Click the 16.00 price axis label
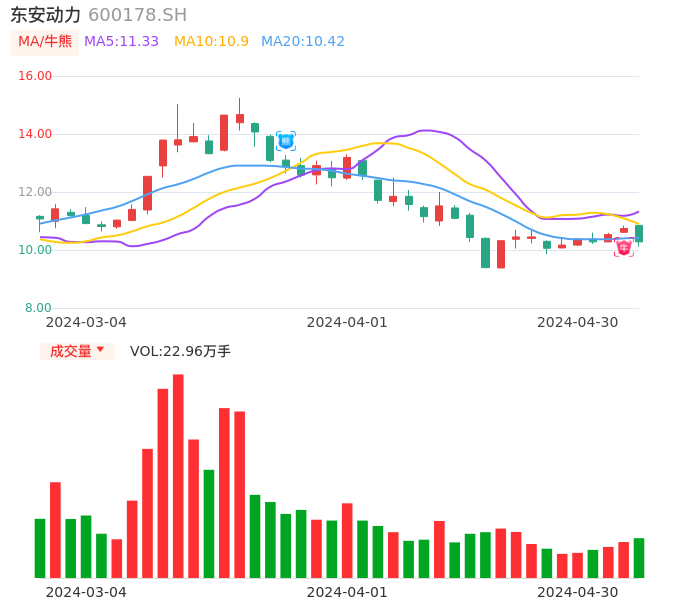The image size is (686, 606). 35,76
